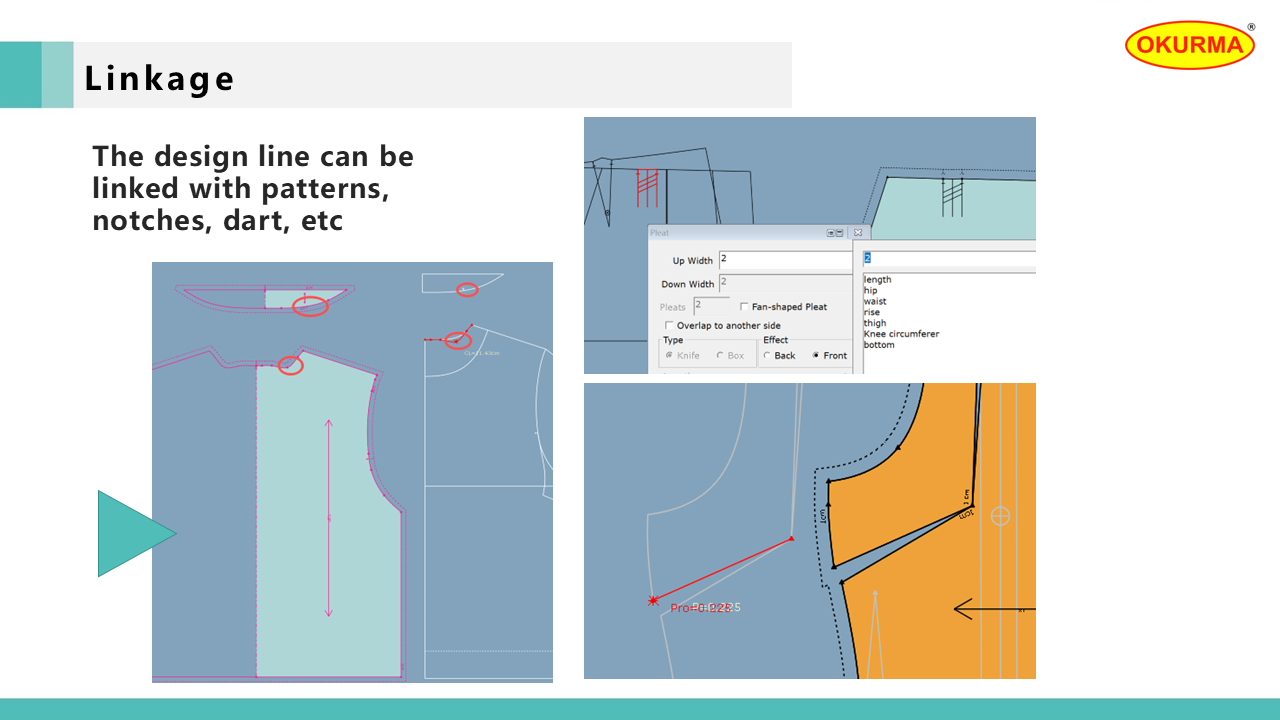Check Overlap to another side

tap(669, 326)
